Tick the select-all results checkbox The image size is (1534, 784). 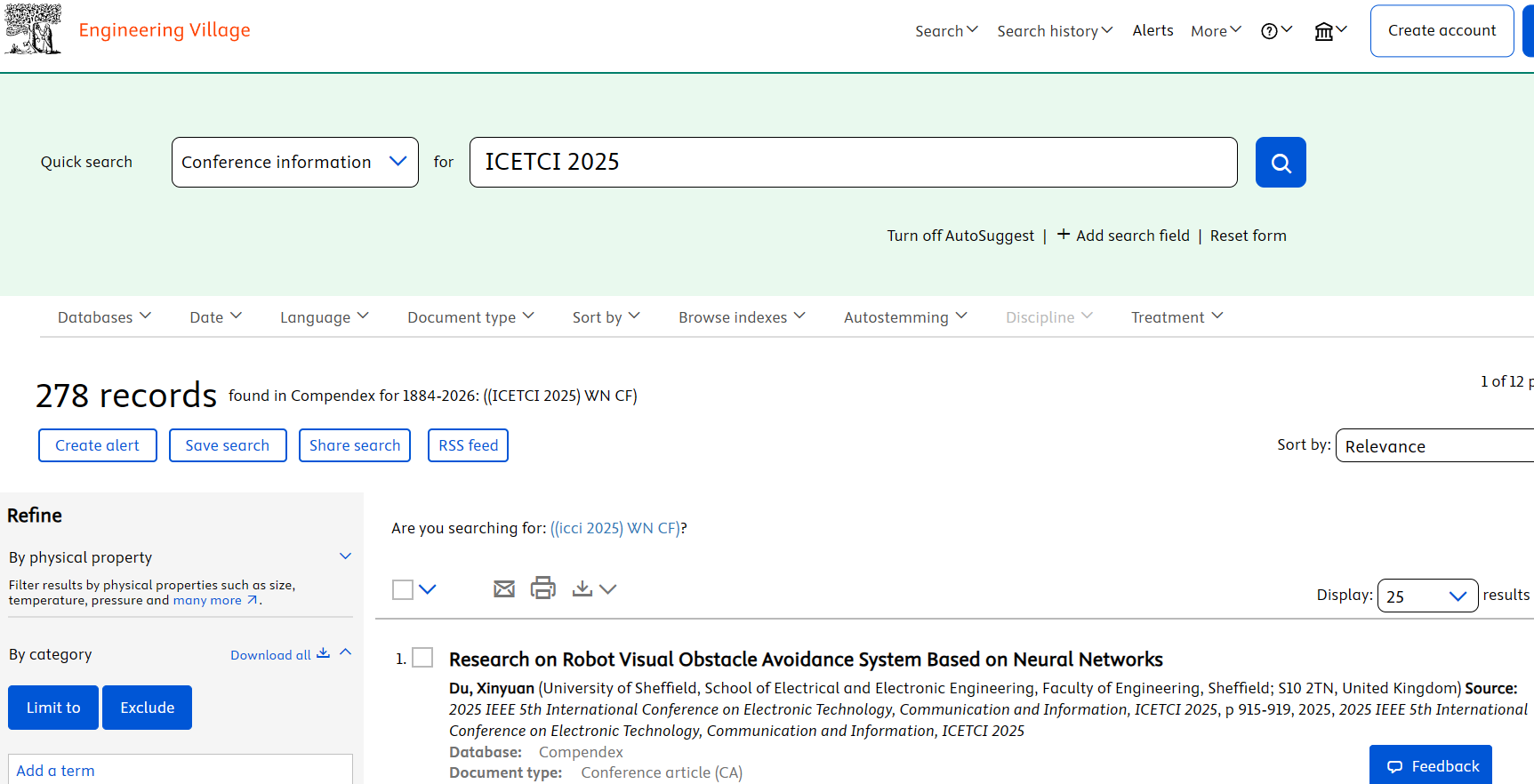[403, 589]
